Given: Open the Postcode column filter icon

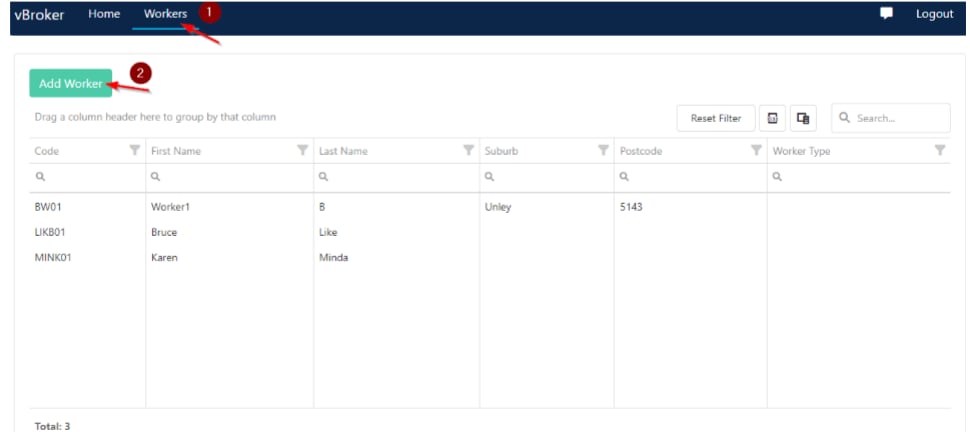Looking at the screenshot, I should pos(756,150).
